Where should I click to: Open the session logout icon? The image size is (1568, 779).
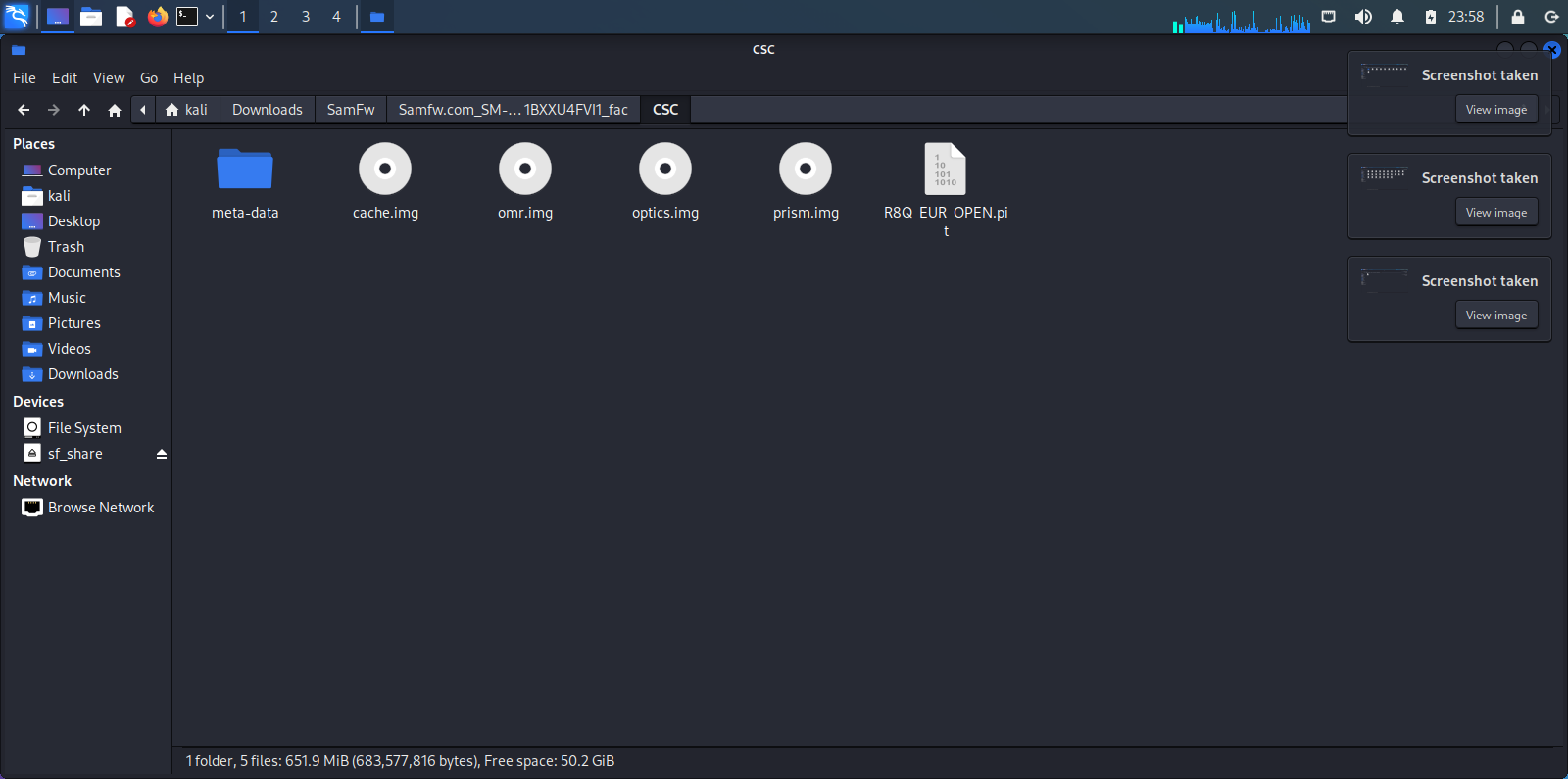1552,17
